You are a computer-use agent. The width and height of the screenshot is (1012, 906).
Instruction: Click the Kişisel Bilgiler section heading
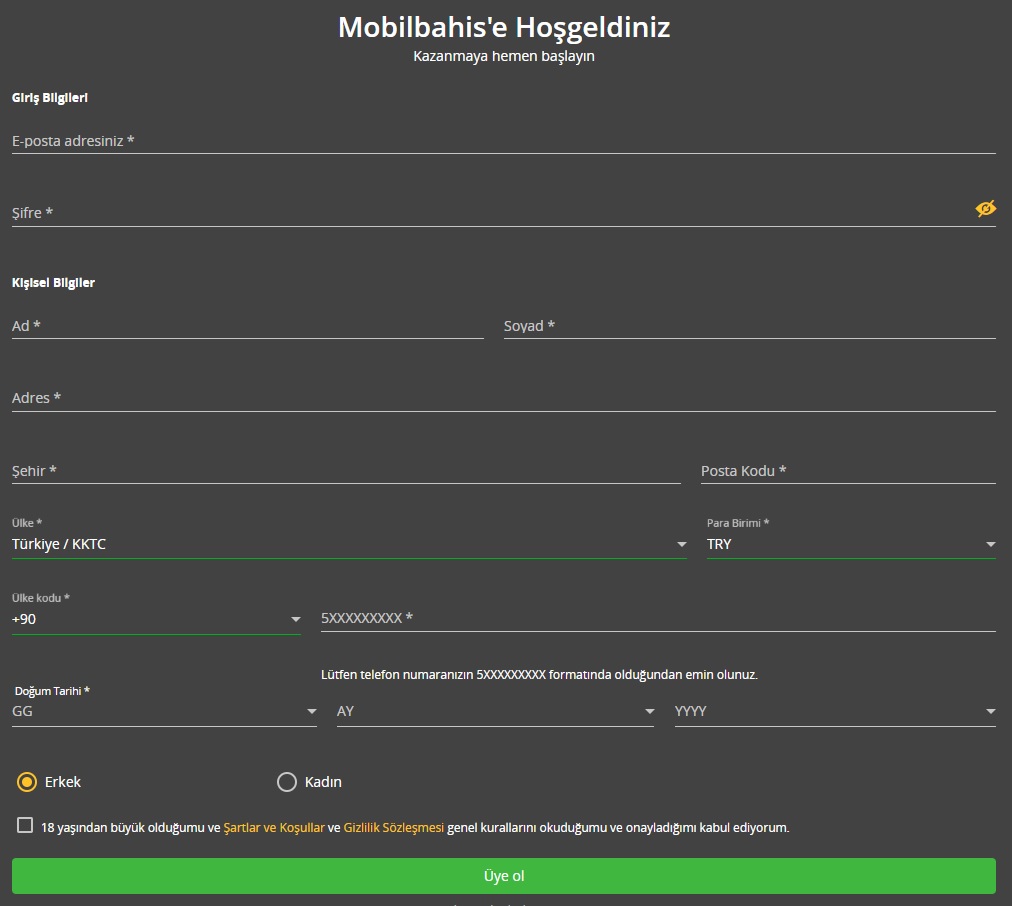click(53, 283)
